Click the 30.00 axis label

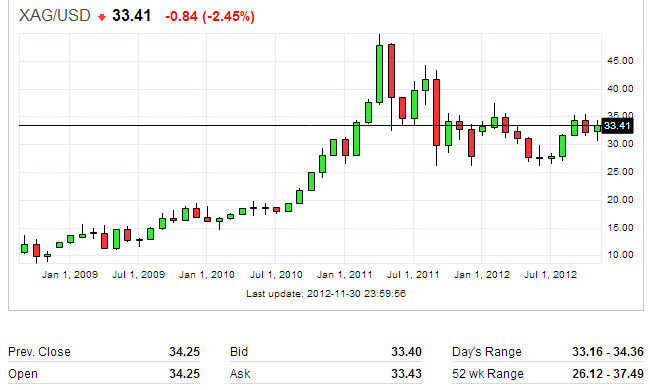(x=620, y=144)
